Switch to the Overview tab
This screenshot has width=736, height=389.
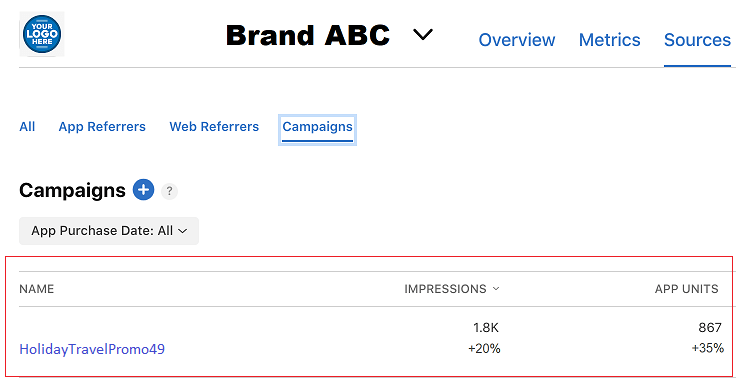click(x=517, y=40)
